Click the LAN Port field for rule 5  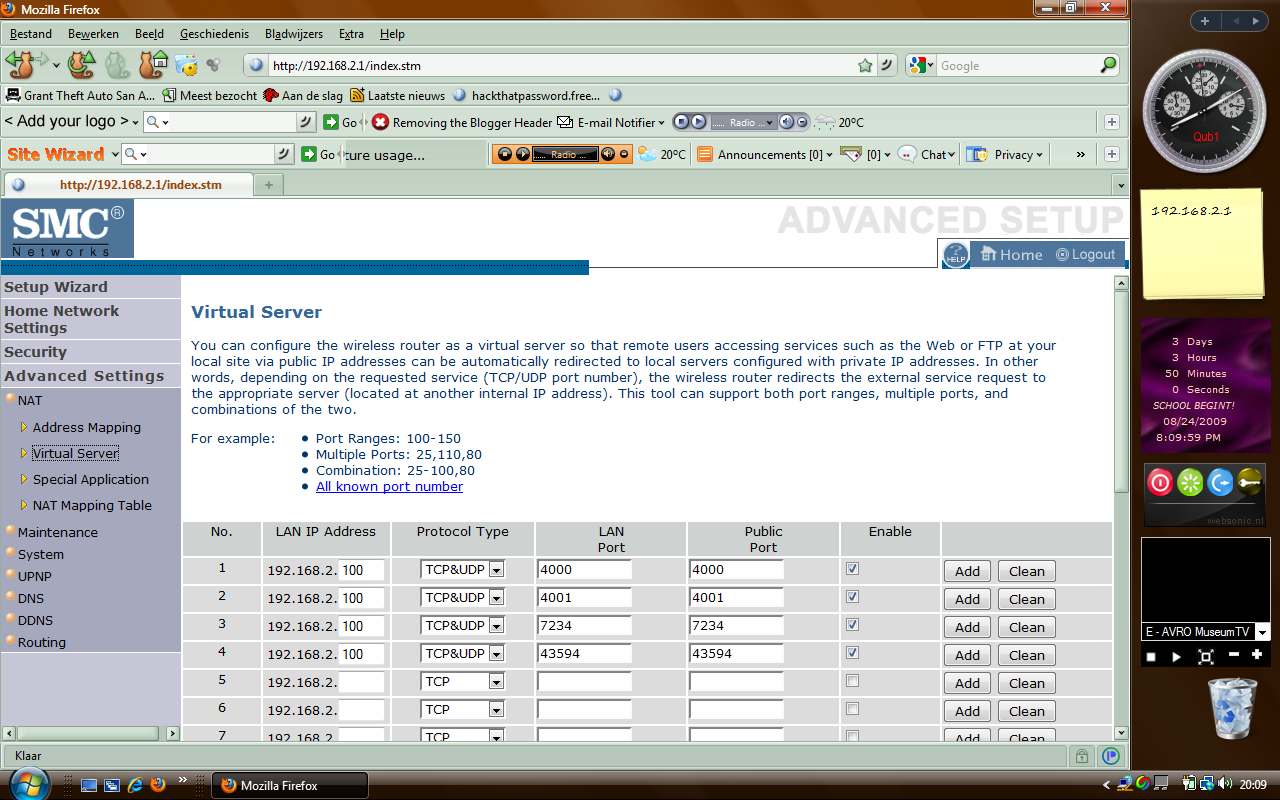click(584, 682)
